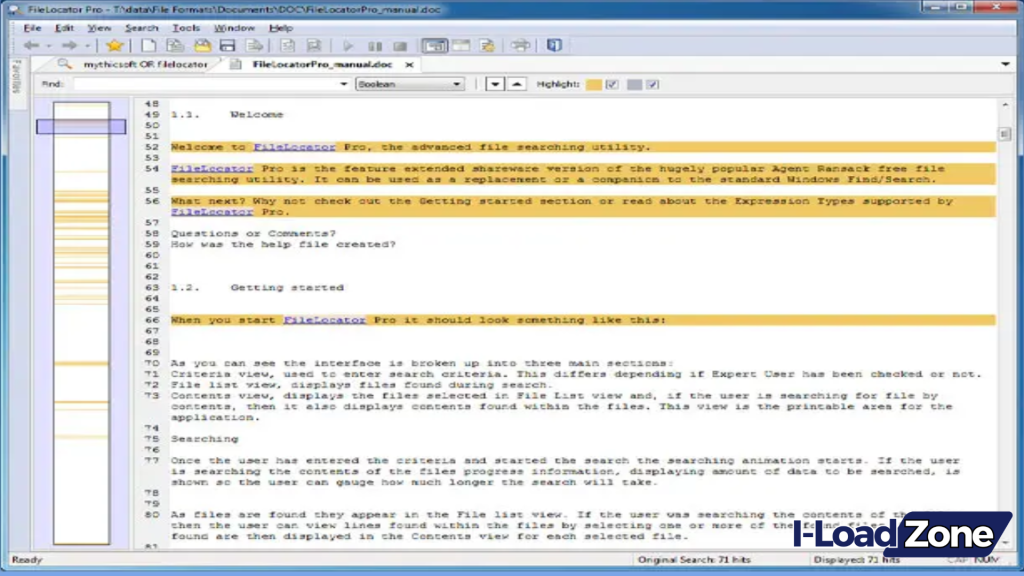
Task: Click the find-previous up arrow
Action: pyautogui.click(x=517, y=84)
